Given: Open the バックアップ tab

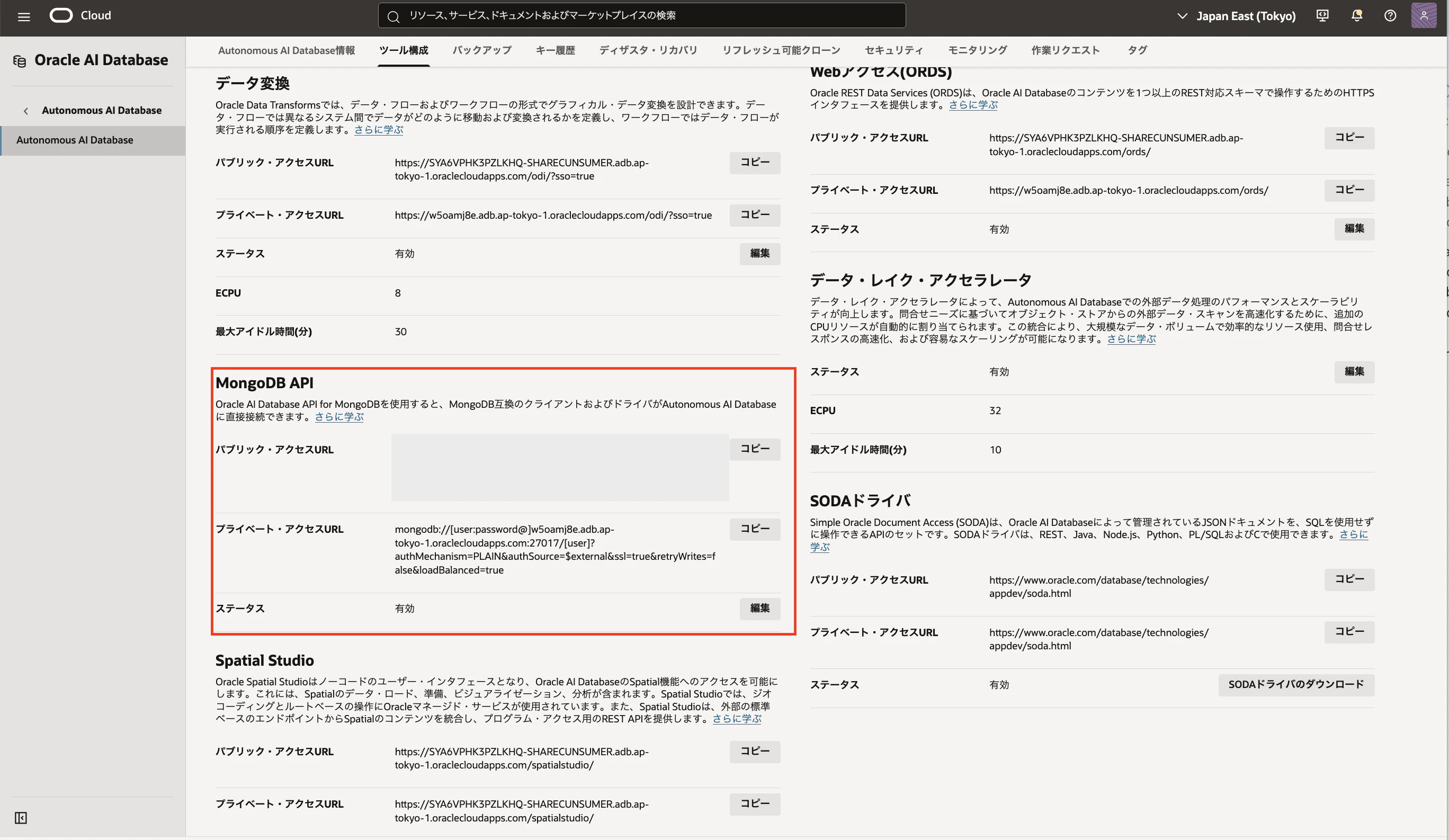Looking at the screenshot, I should pos(482,51).
